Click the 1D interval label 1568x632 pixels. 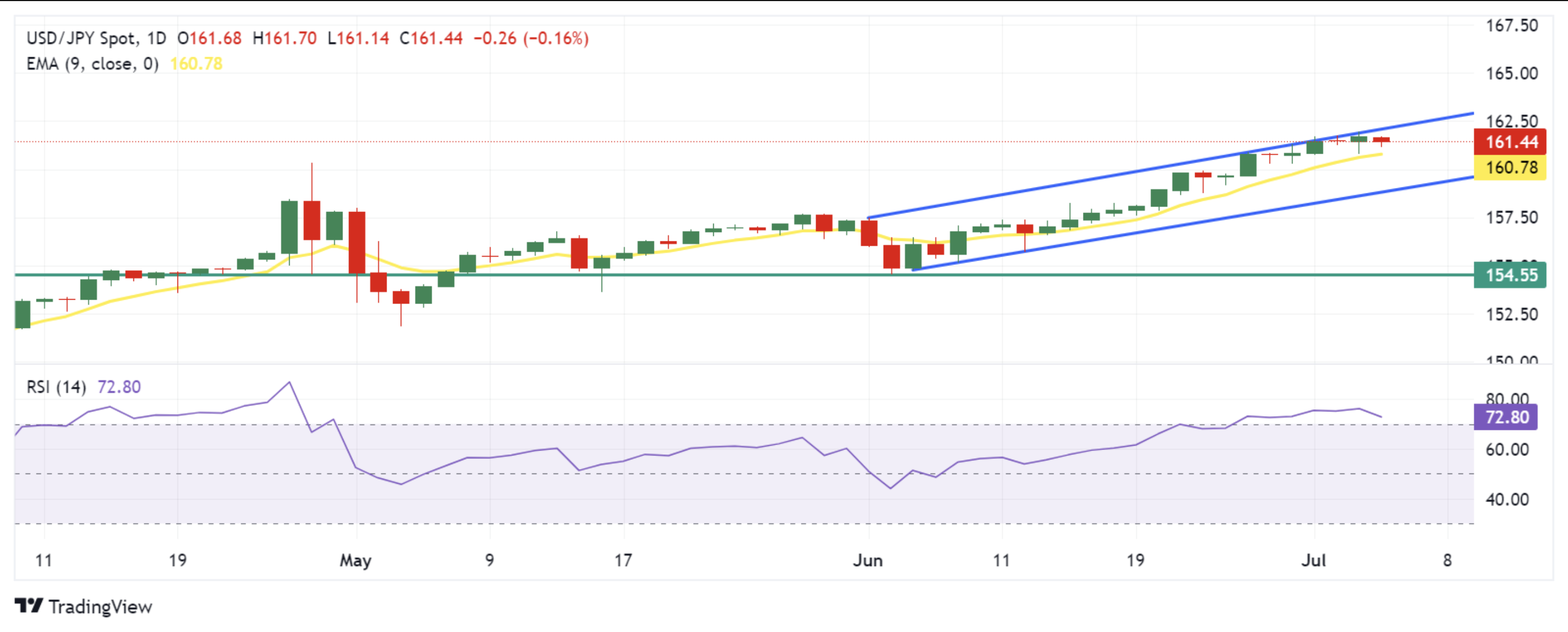(x=156, y=38)
